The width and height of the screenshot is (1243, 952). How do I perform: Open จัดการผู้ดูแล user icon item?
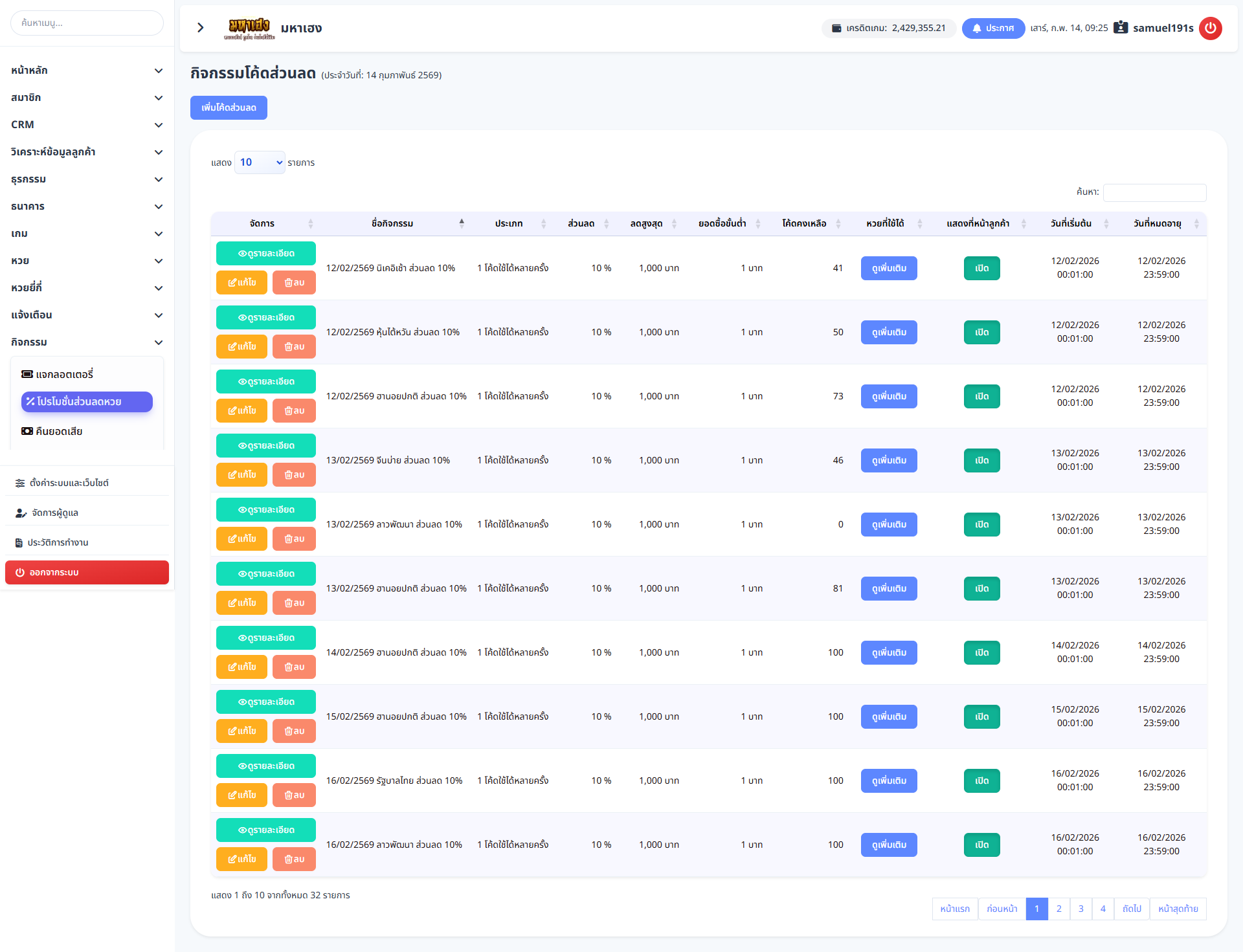[x=47, y=513]
